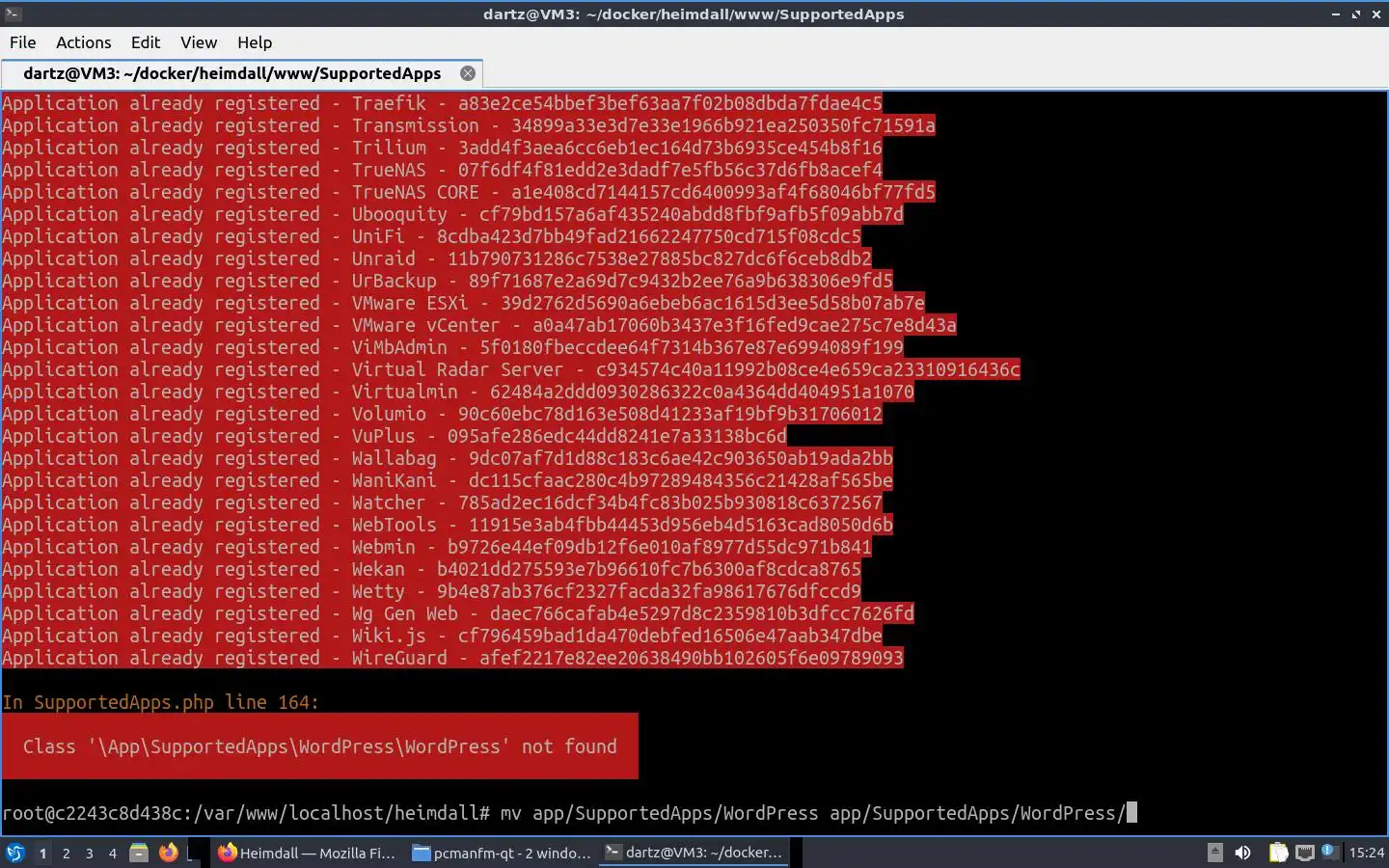Click the network connection tray icon
Screen dimensions: 1389x868
tap(1305, 853)
